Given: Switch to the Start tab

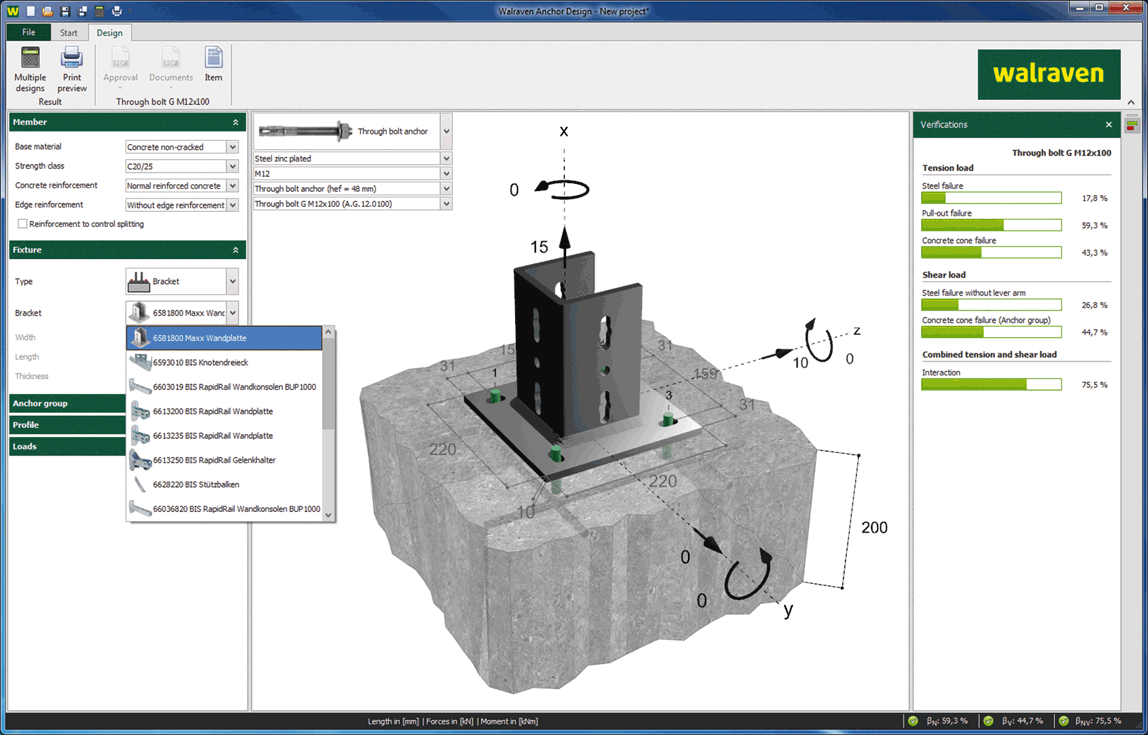Looking at the screenshot, I should tap(69, 32).
